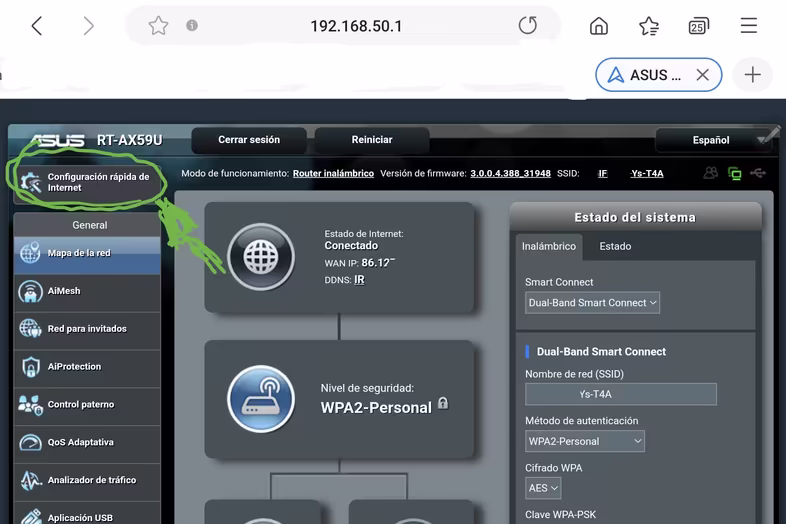Click the Estado del sistema header
Screen dimensions: 786x524
[635, 217]
